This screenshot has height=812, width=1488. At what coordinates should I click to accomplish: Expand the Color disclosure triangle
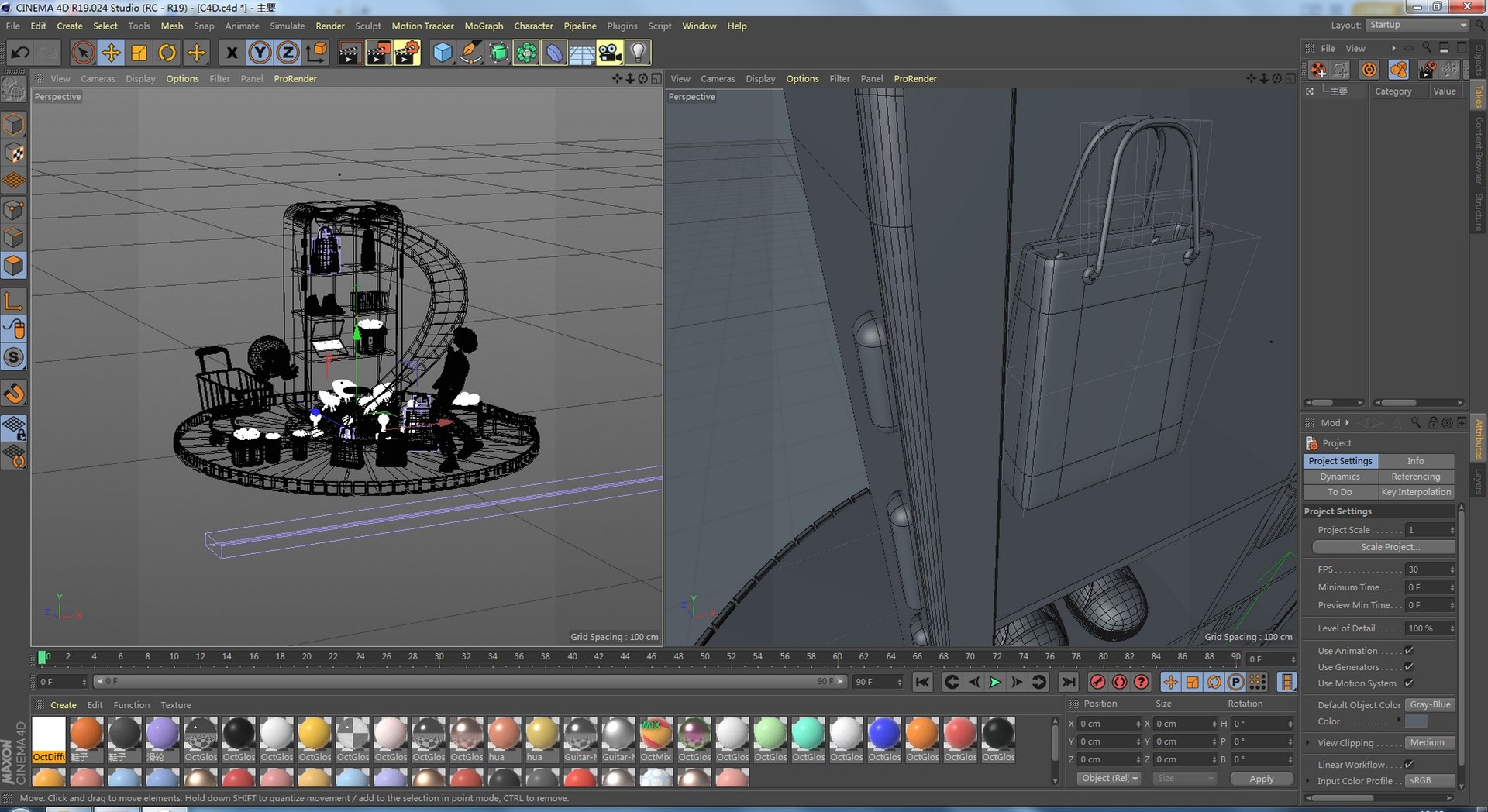[x=1398, y=721]
